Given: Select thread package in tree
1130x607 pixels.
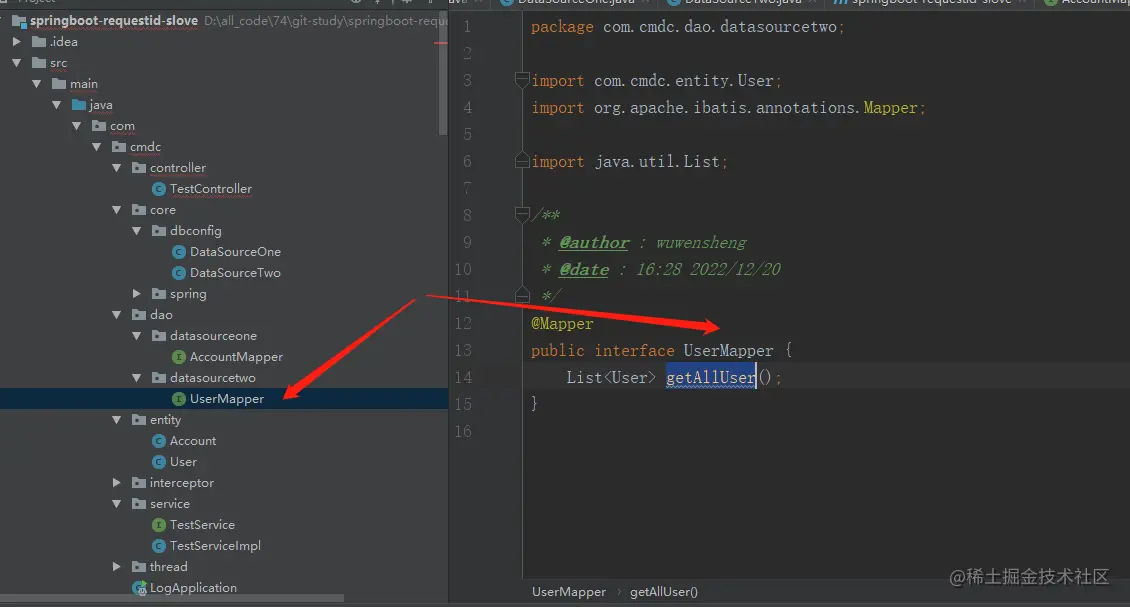Looking at the screenshot, I should click(x=169, y=567).
